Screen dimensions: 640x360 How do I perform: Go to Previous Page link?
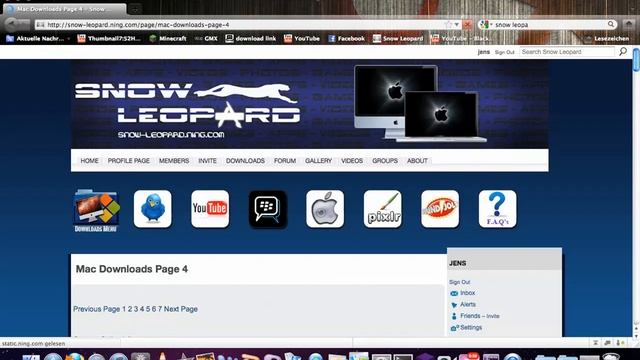96,309
